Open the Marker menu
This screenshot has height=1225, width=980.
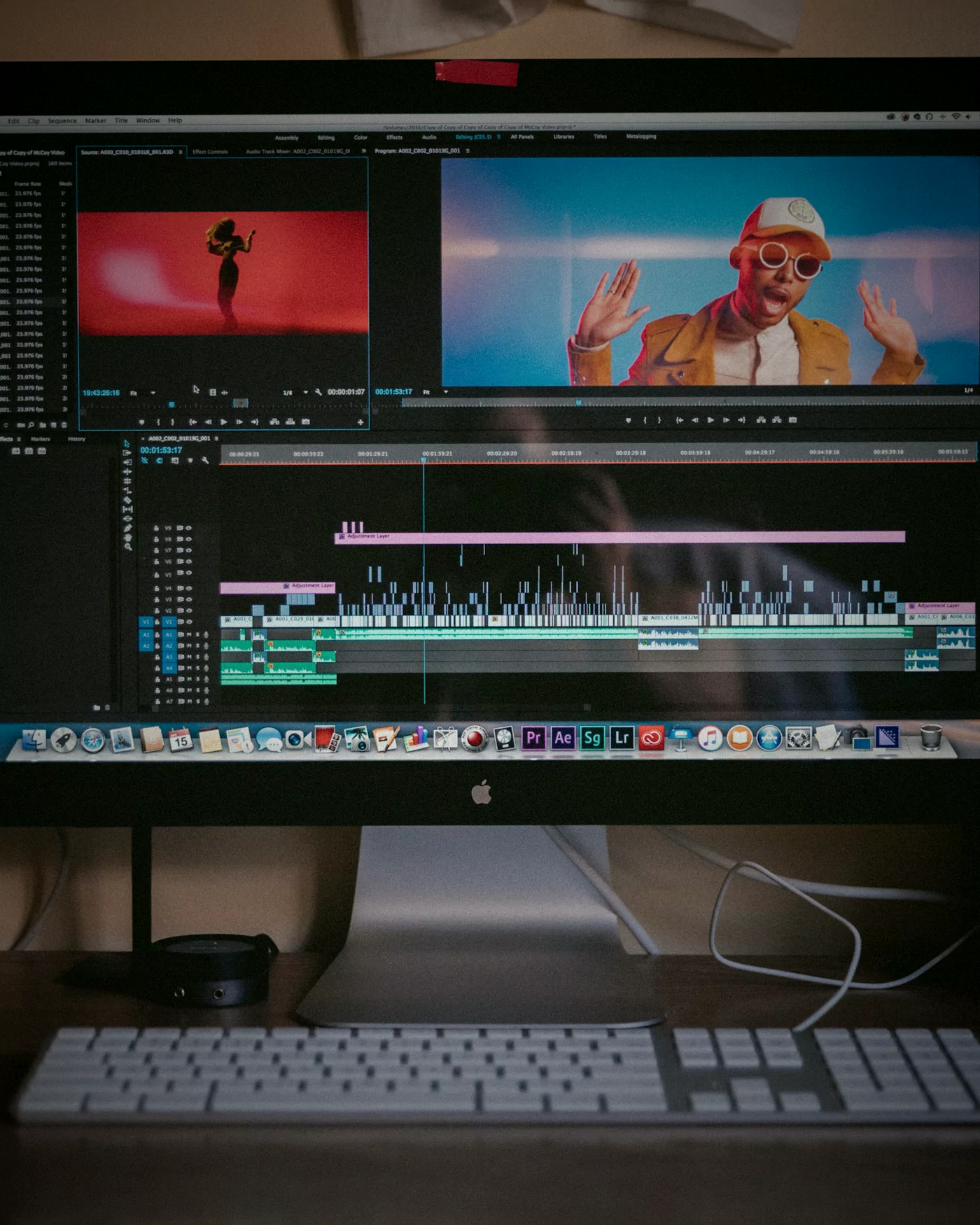pos(96,120)
